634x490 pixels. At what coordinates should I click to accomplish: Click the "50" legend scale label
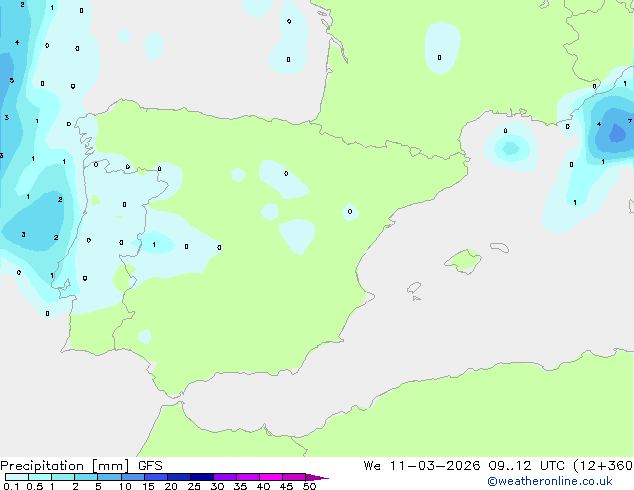tap(309, 486)
